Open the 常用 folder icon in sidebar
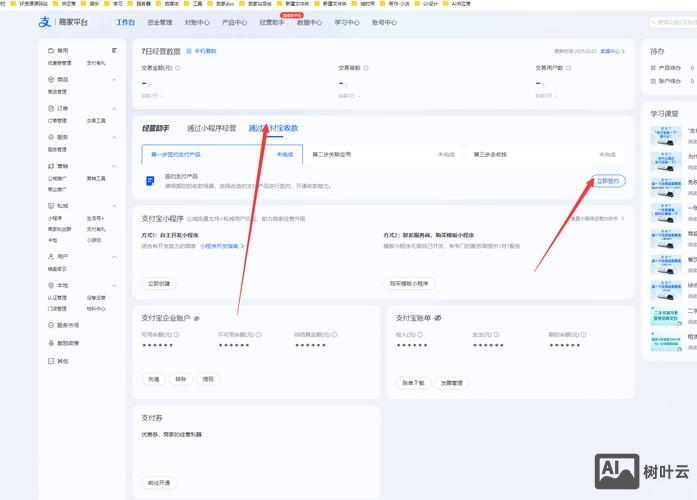697x500 pixels. point(51,51)
